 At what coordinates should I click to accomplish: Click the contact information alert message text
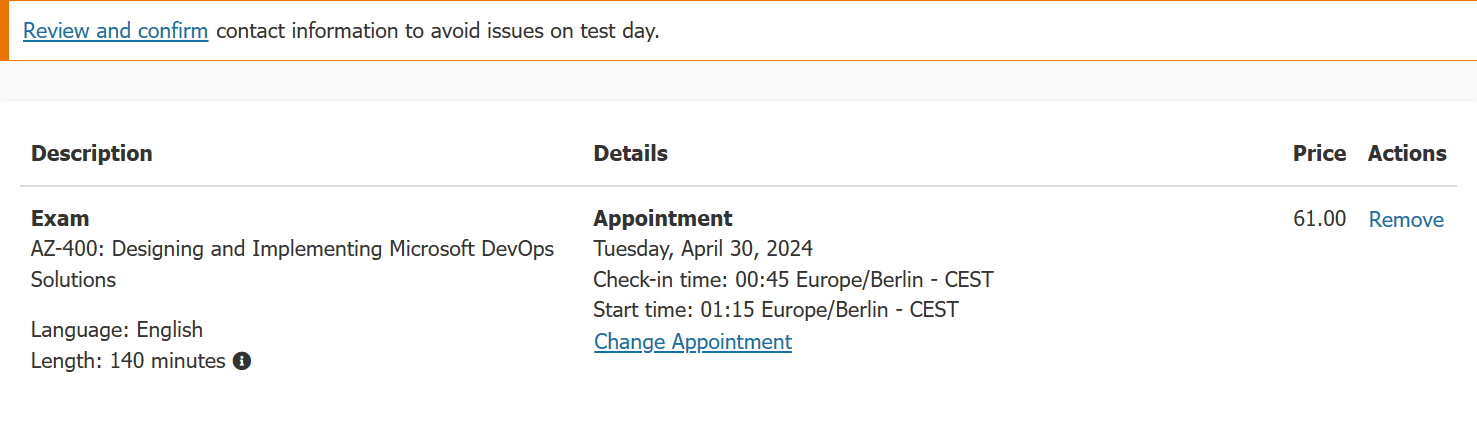(437, 30)
